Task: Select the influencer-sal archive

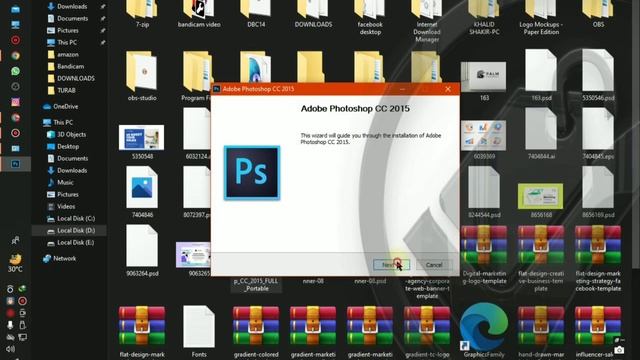Action: pyautogui.click(x=598, y=331)
